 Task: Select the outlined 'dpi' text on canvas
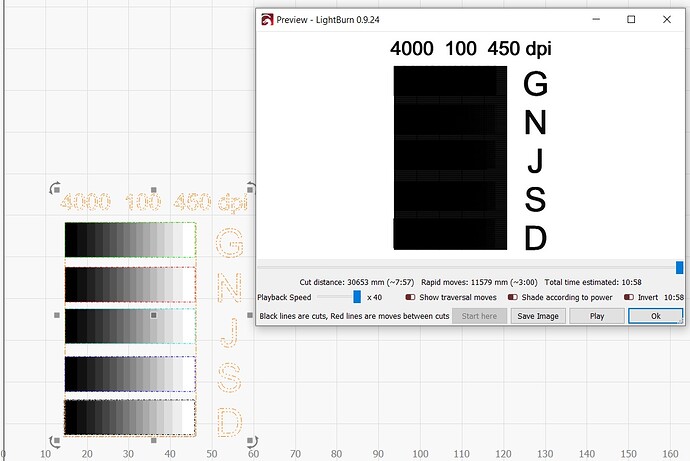pyautogui.click(x=233, y=203)
